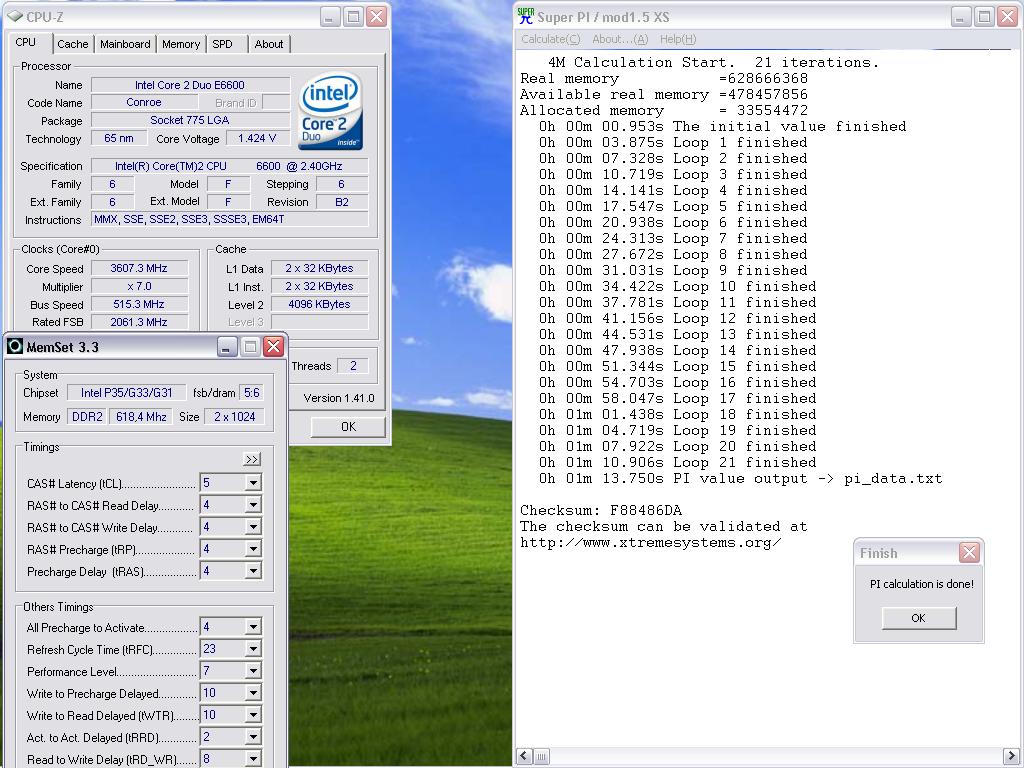Click the Core Speed value 3607.3 MHz
Screen dimensions: 1024x768
click(139, 268)
